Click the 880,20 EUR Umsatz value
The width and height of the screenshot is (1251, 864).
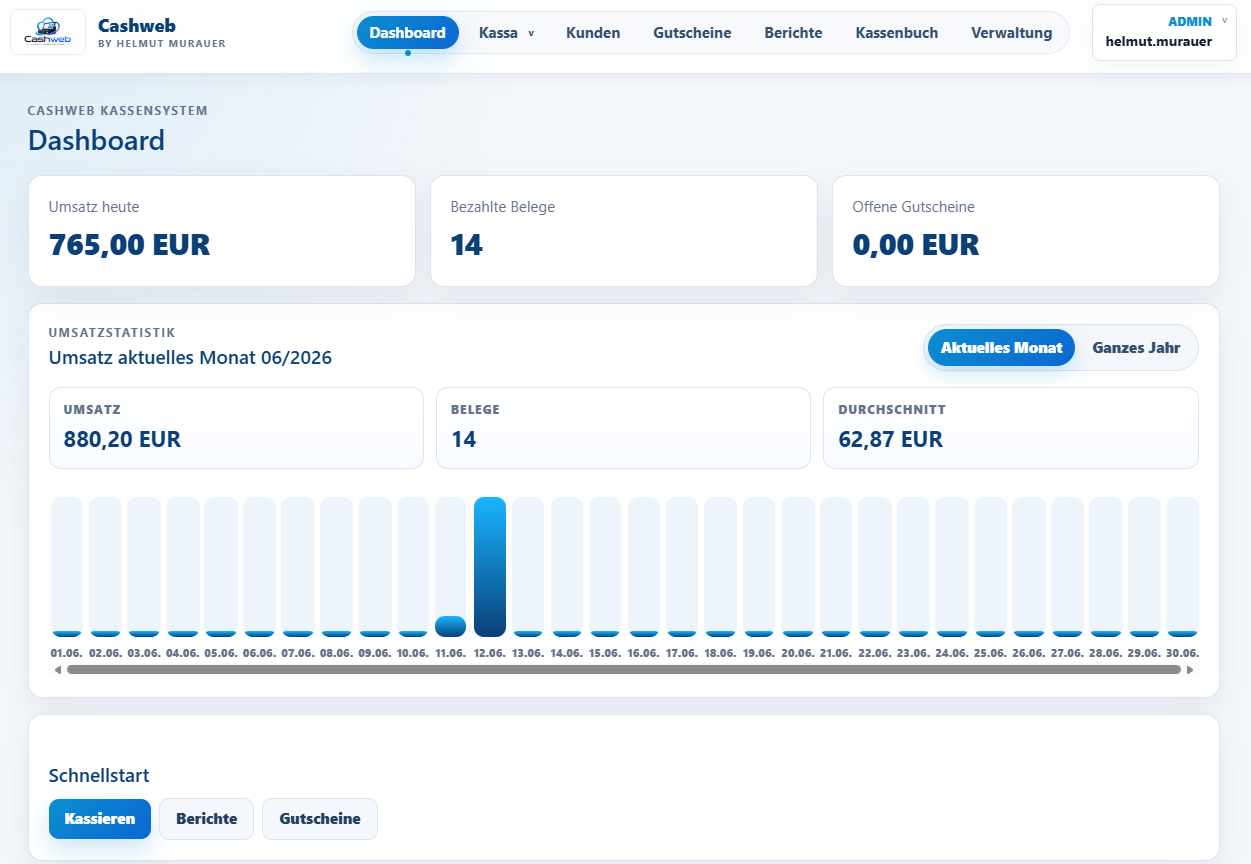(x=122, y=439)
